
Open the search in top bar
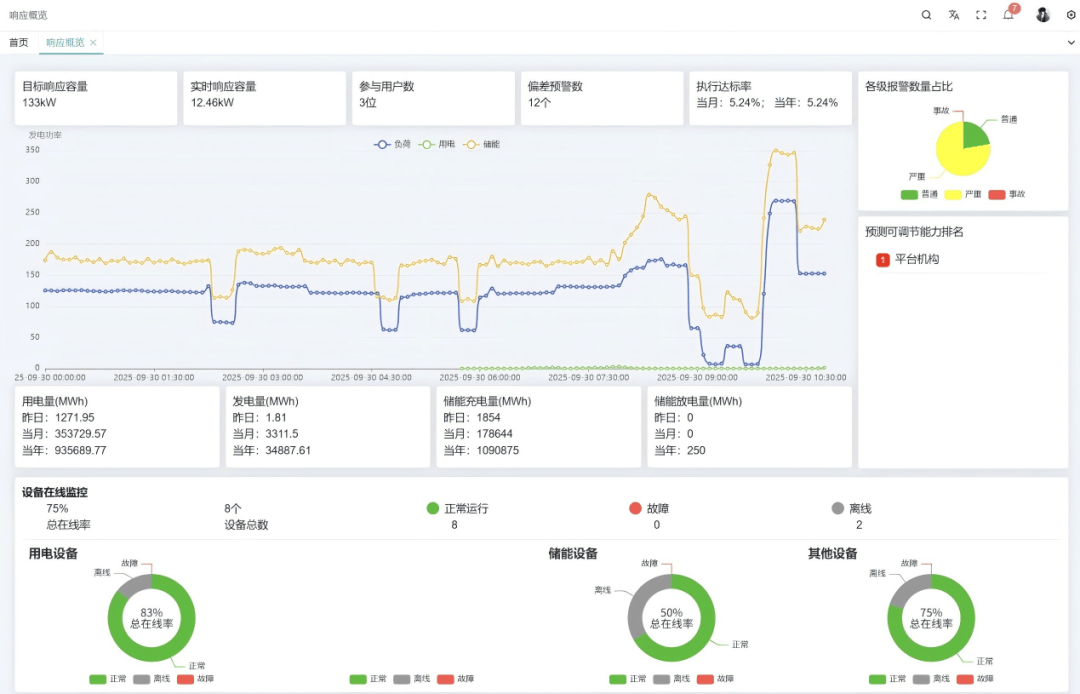[926, 15]
